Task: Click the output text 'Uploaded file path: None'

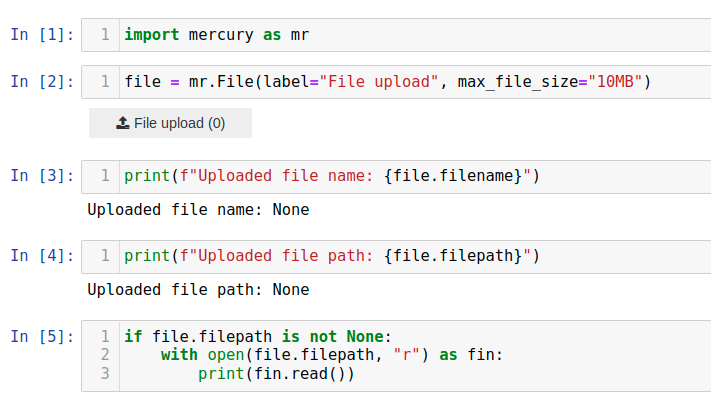Action: coord(198,290)
